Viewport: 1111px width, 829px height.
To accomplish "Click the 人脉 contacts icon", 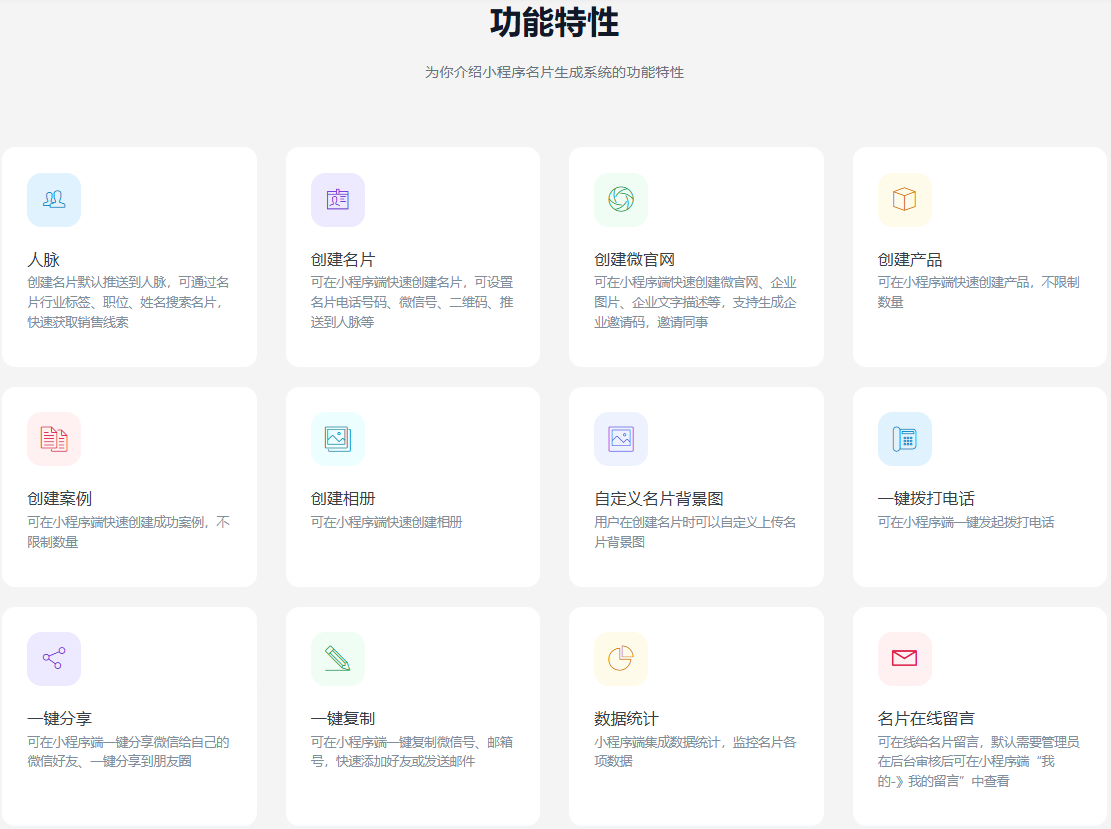I will tap(54, 200).
